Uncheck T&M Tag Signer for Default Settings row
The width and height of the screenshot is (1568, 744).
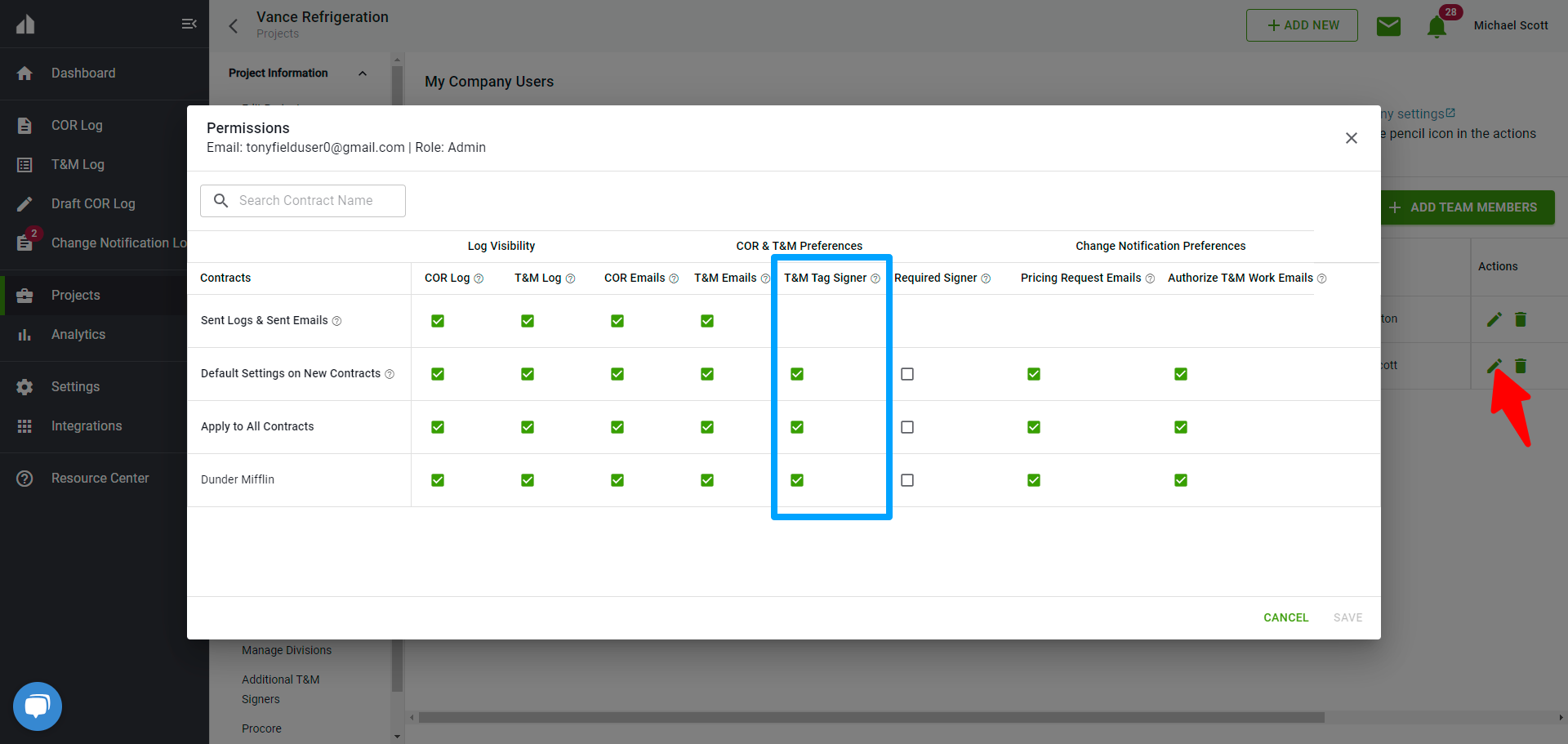click(x=797, y=374)
